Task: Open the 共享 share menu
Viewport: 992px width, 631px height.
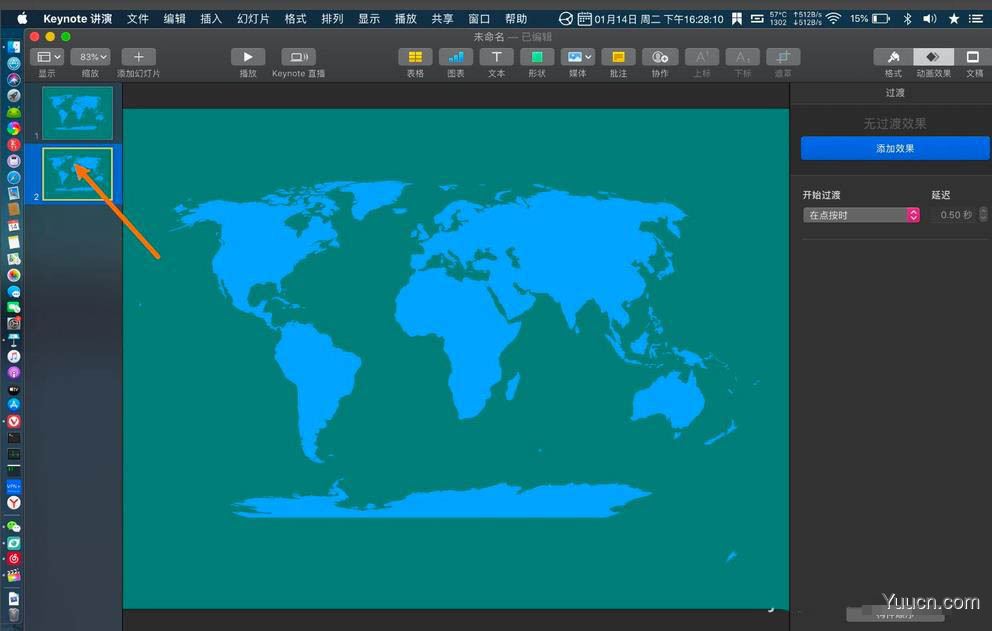Action: 442,18
